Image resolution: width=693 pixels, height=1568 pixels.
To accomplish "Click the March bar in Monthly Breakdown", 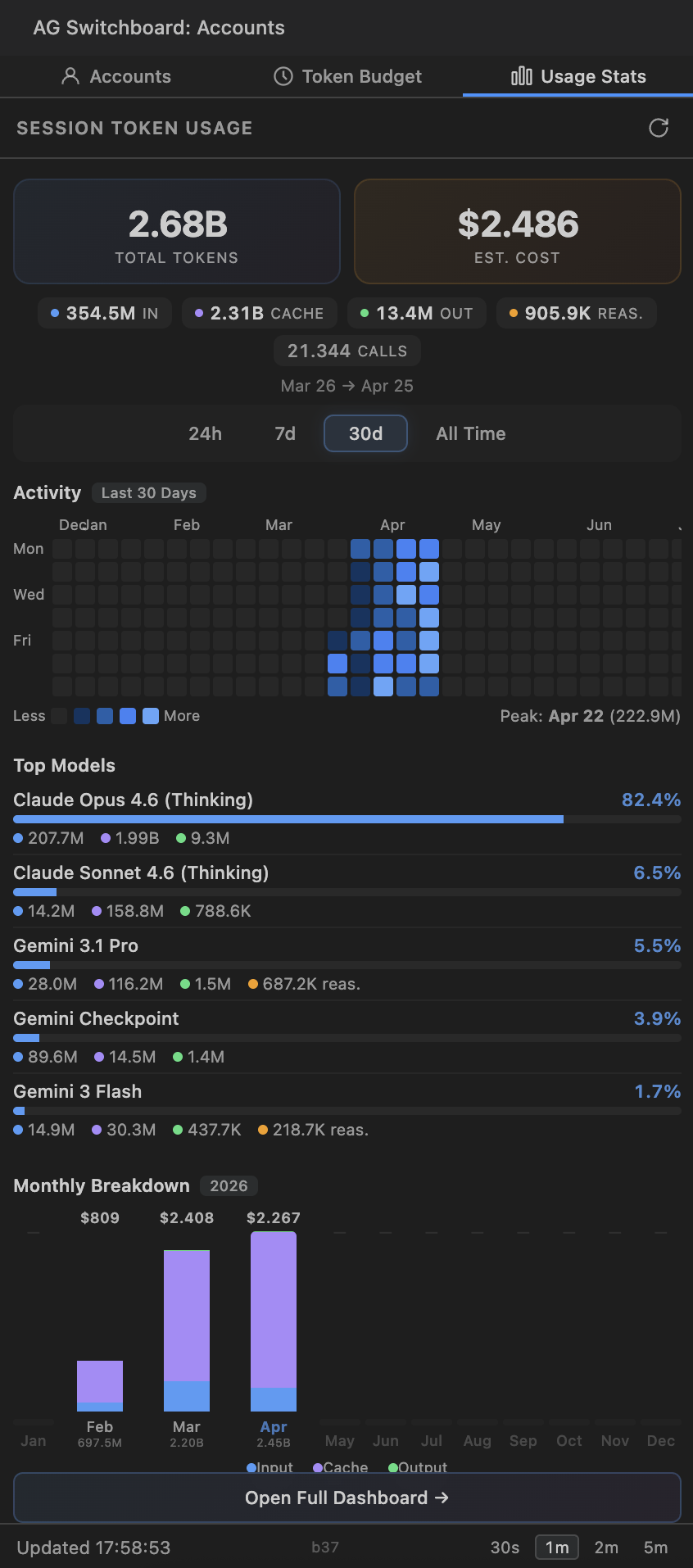I will point(187,1330).
